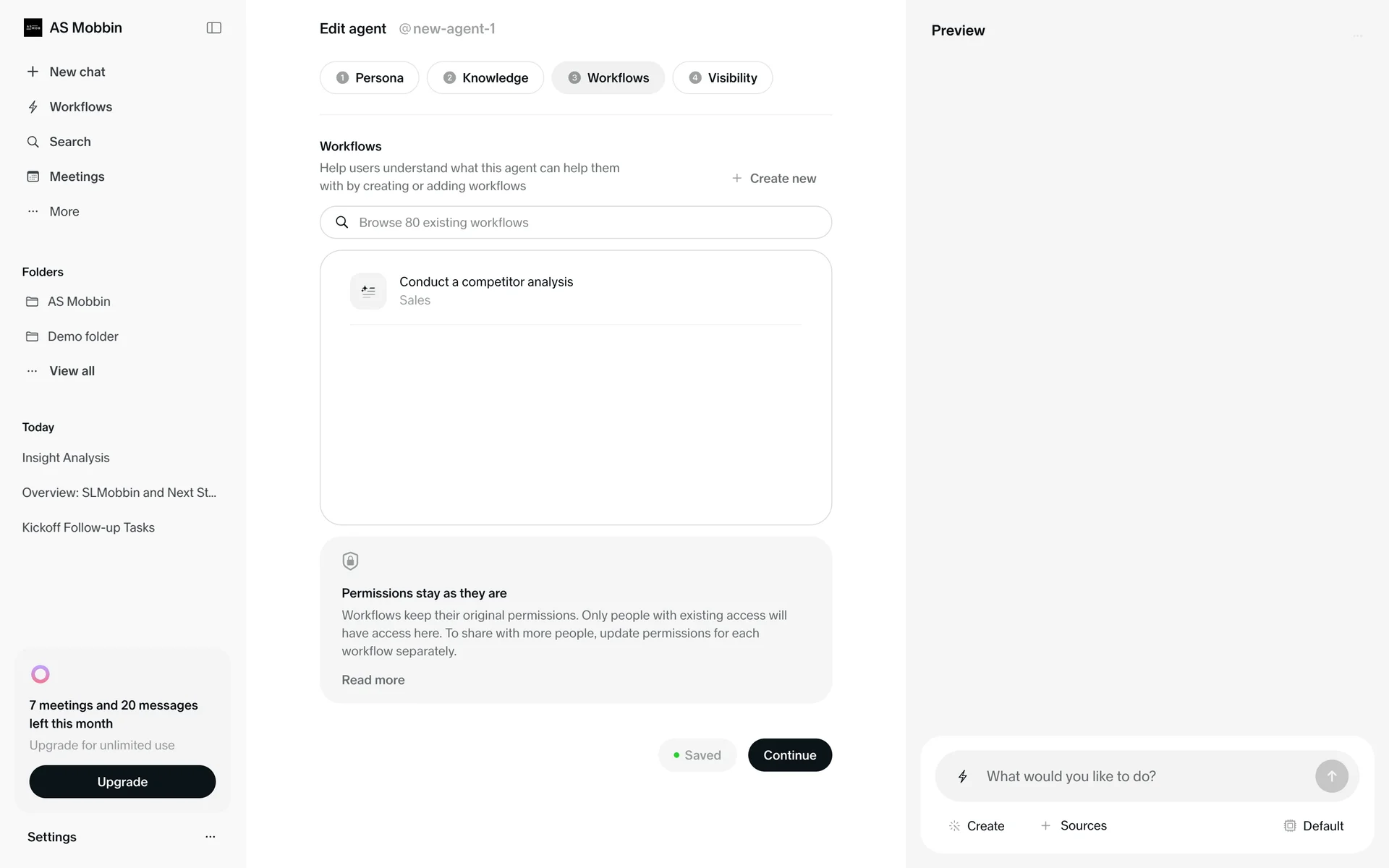Screen dimensions: 1389x868
Task: Click the send arrow icon in preview
Action: coord(1331,776)
